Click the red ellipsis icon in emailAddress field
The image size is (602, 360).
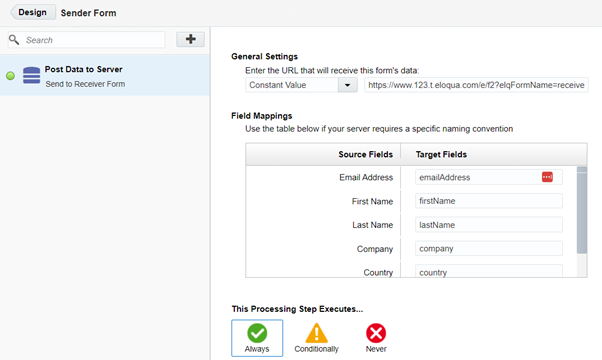[x=547, y=177]
